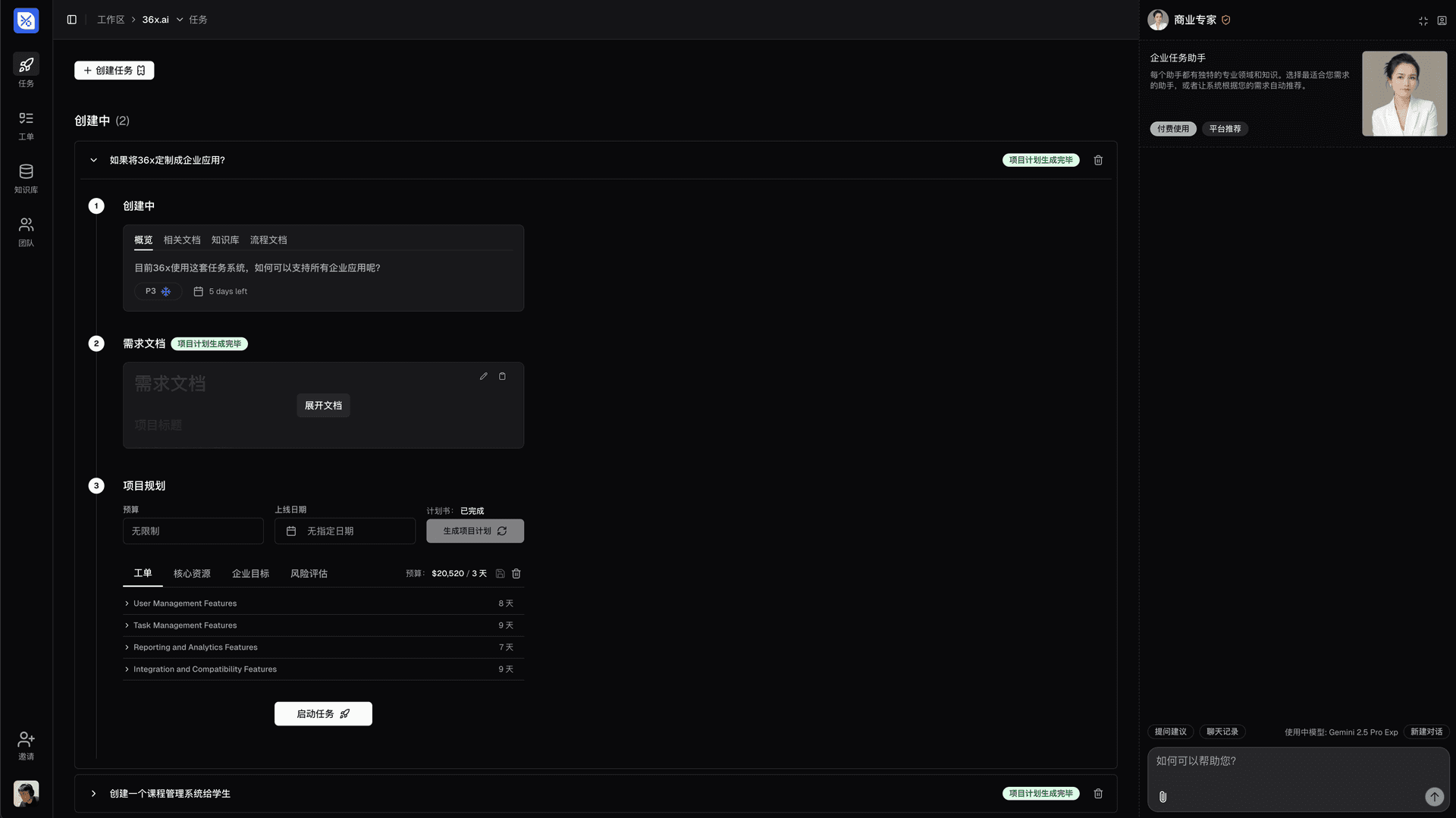Toggle the 平台推荐 filter tag
Screen dimensions: 1456x818
[1225, 129]
